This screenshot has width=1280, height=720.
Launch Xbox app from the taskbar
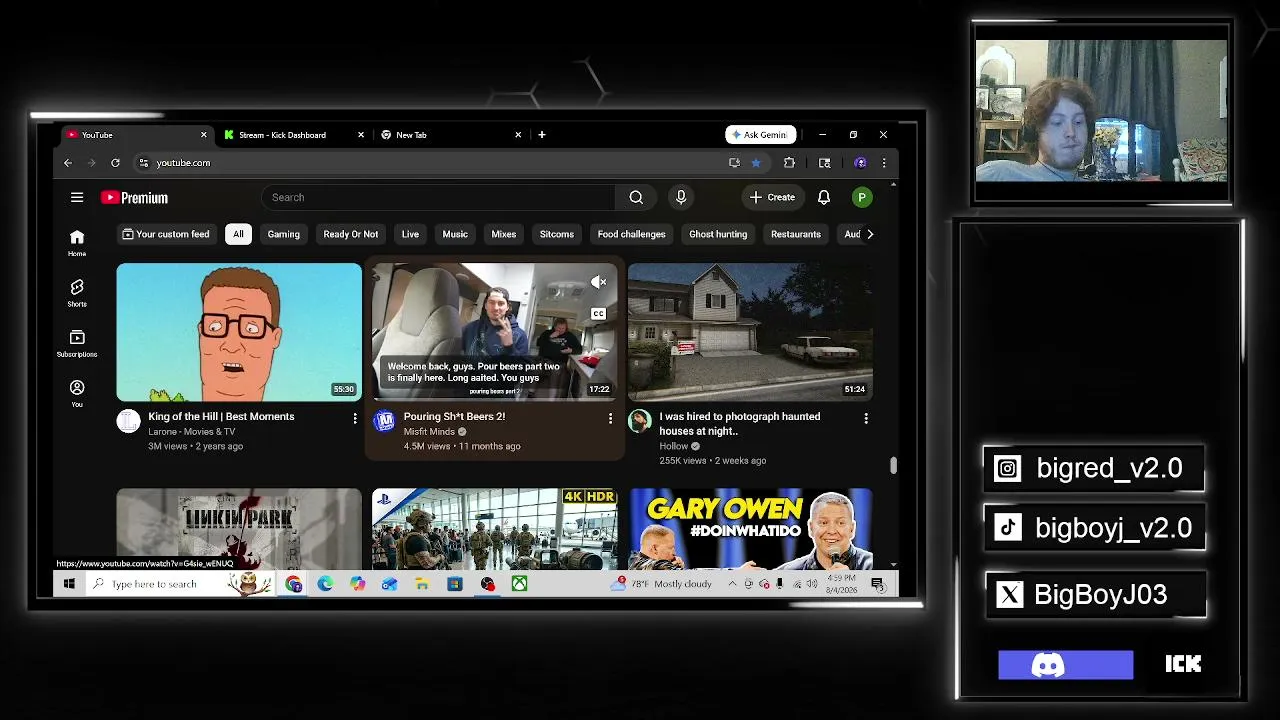[520, 584]
